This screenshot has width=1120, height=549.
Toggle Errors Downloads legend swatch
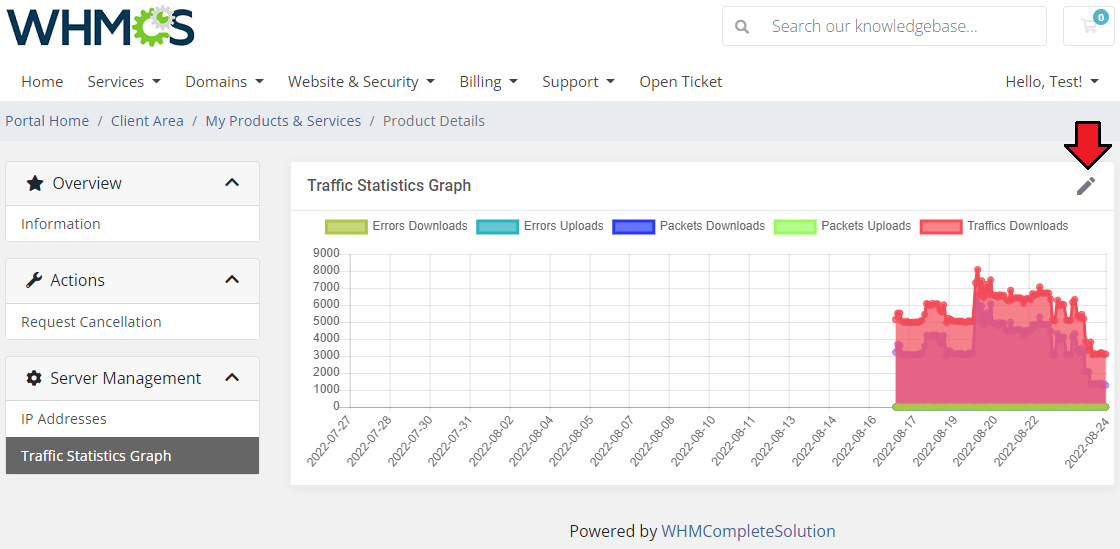pyautogui.click(x=346, y=226)
